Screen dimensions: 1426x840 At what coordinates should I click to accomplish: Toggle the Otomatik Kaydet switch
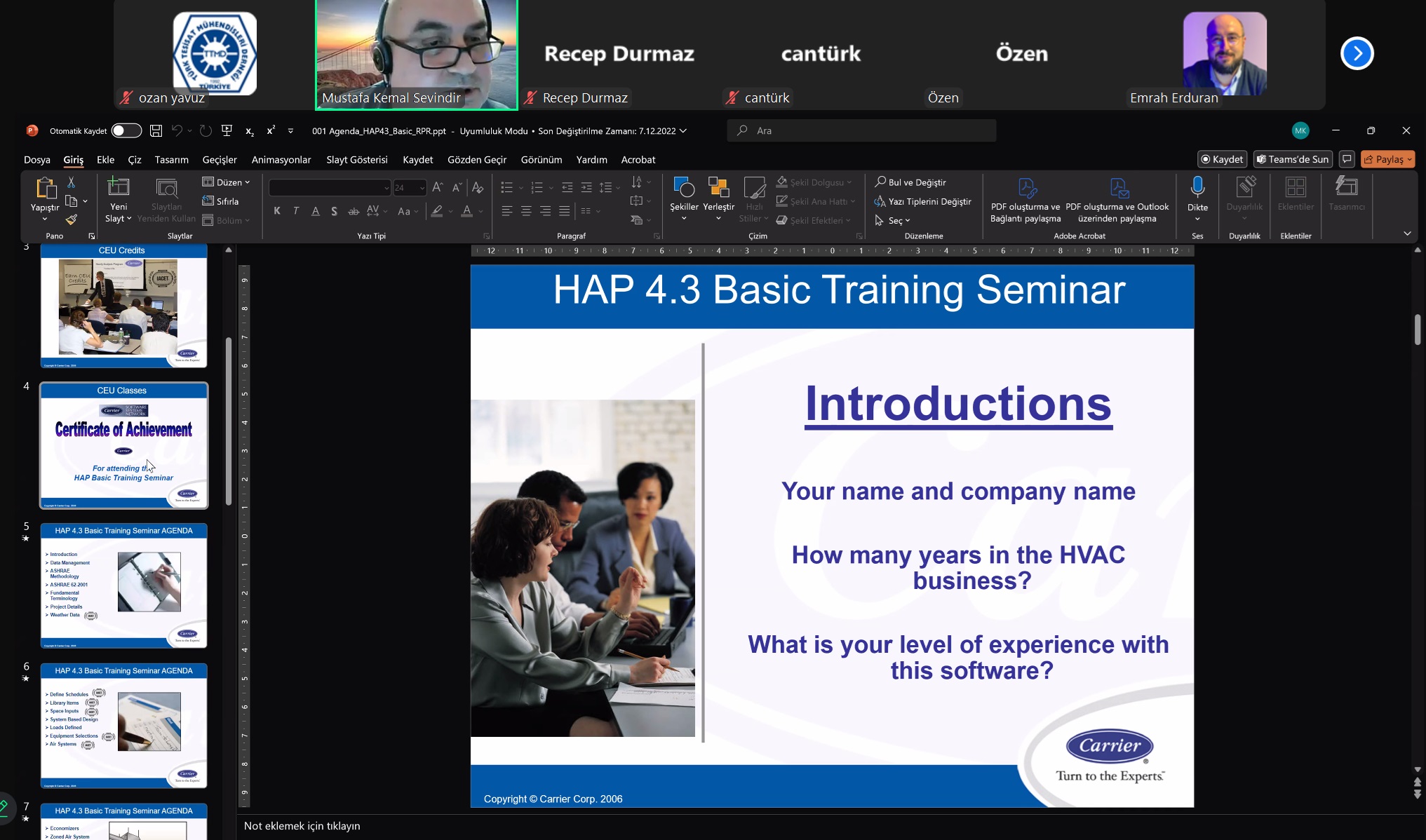point(126,130)
